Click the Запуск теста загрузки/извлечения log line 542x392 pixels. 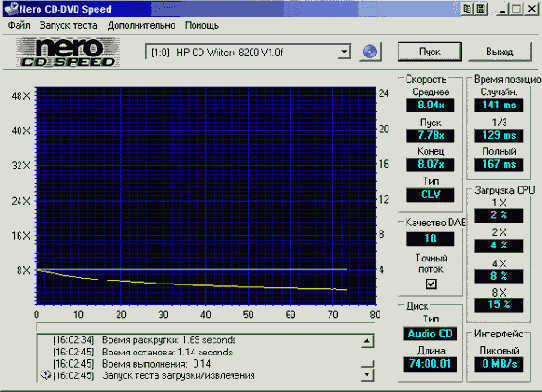(x=153, y=375)
